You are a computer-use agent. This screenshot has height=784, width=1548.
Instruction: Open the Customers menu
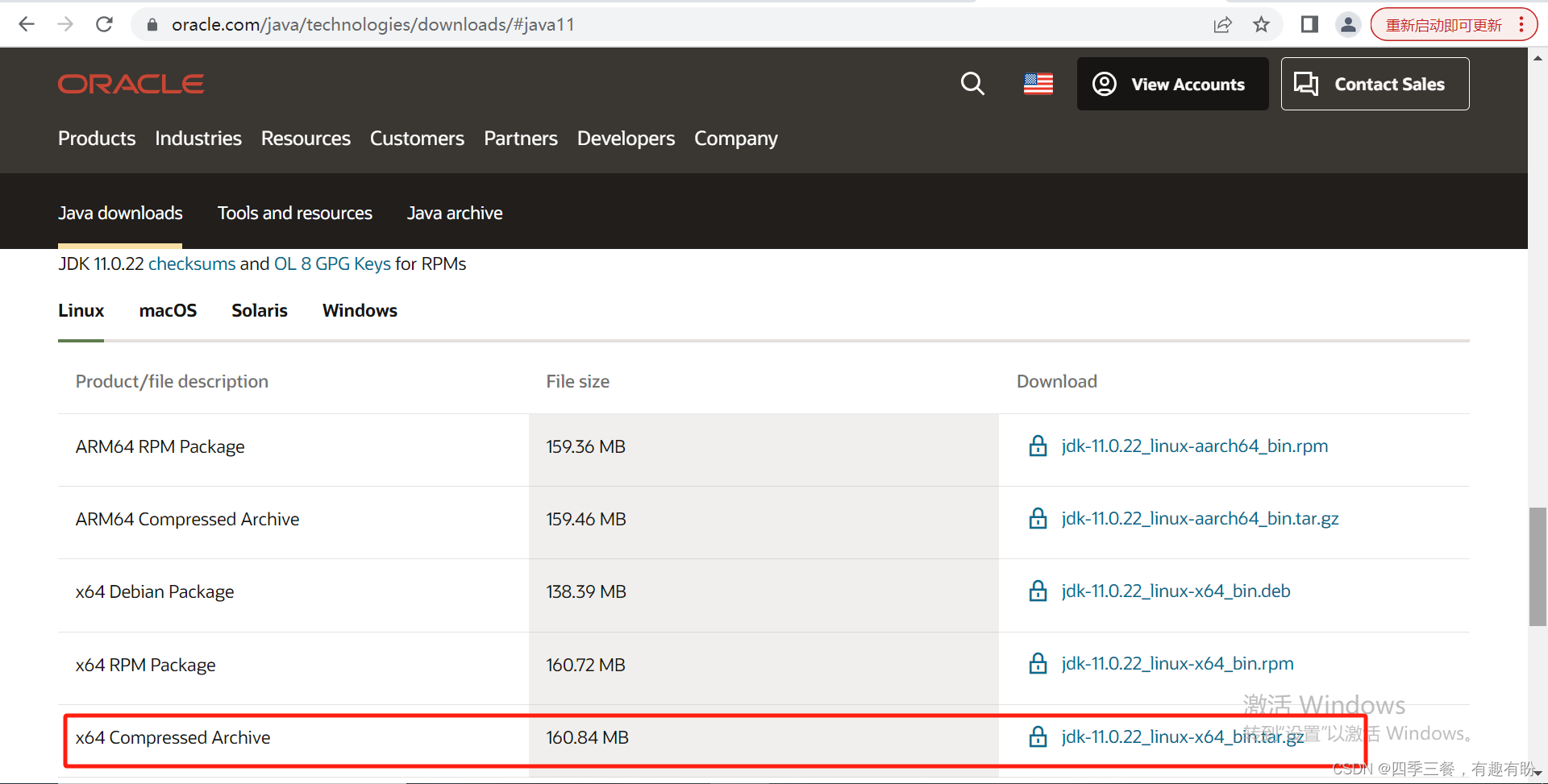[417, 139]
